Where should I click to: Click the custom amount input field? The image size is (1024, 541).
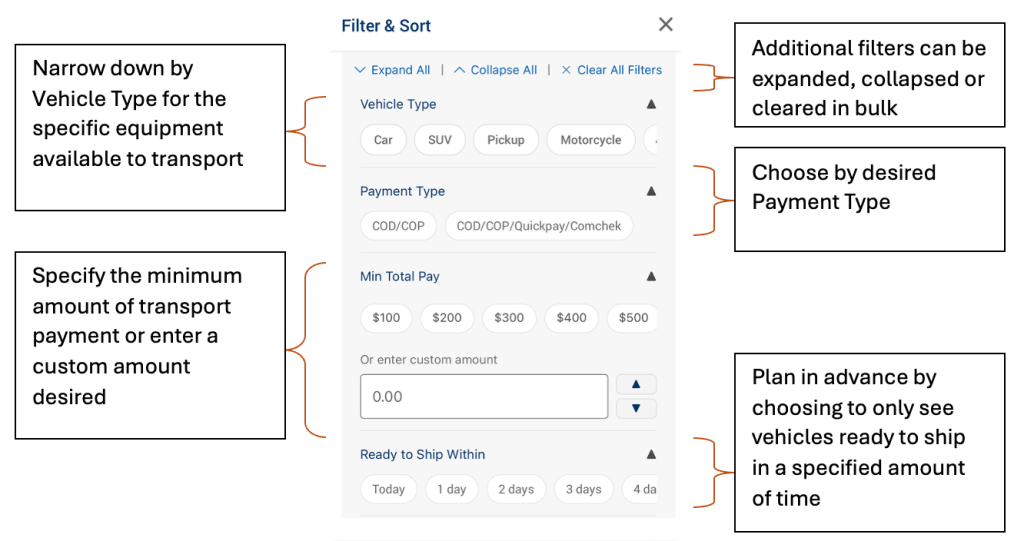coord(484,396)
